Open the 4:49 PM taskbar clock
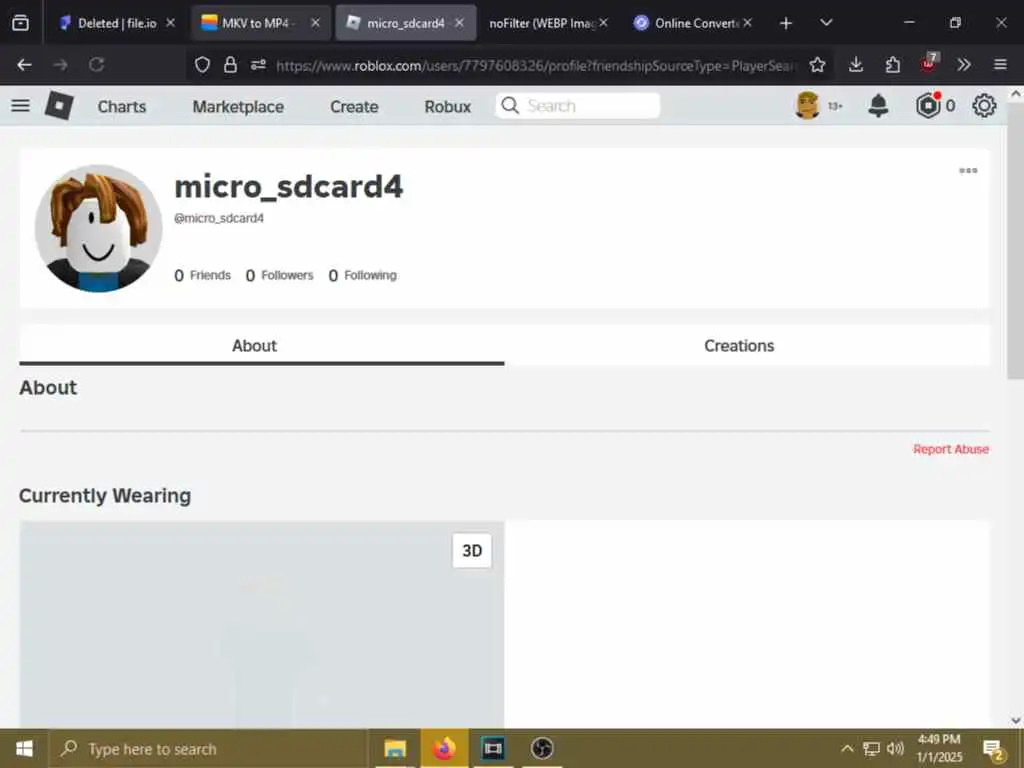1024x768 pixels. [940, 748]
